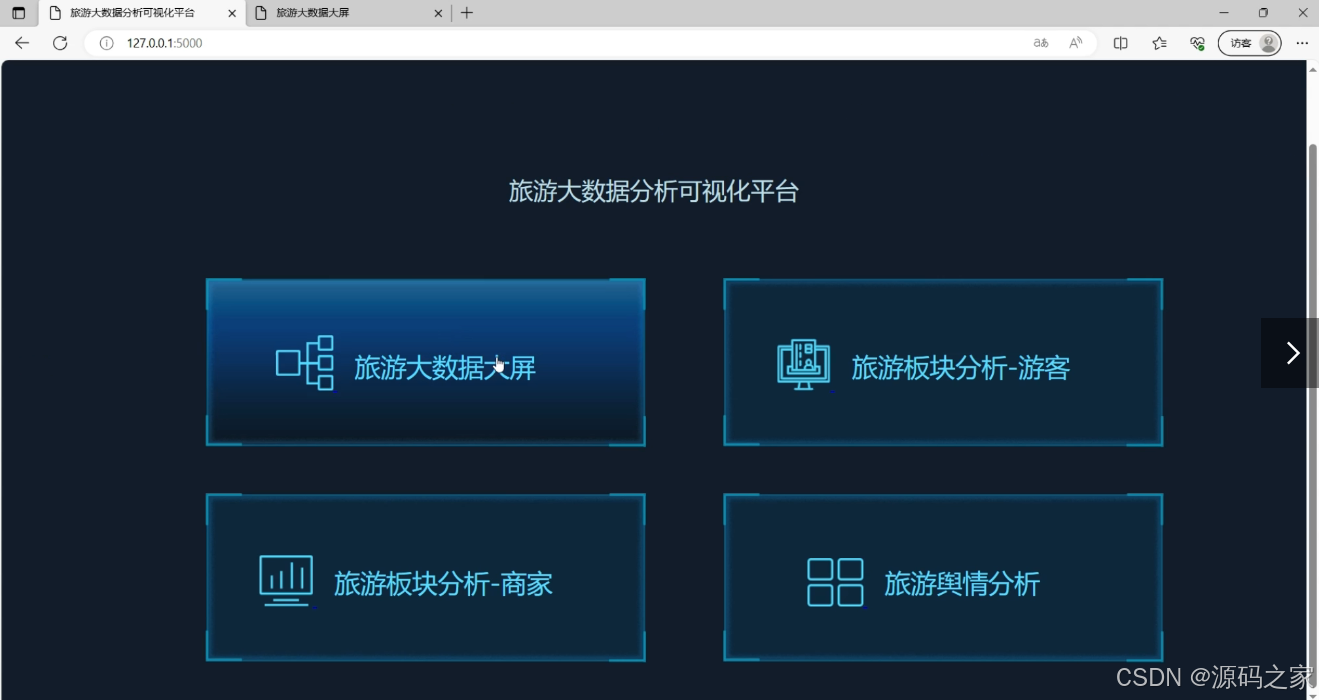The width and height of the screenshot is (1319, 700).
Task: Click the hierarchy diagram icon on 旅游大数据大屏
Action: click(304, 363)
